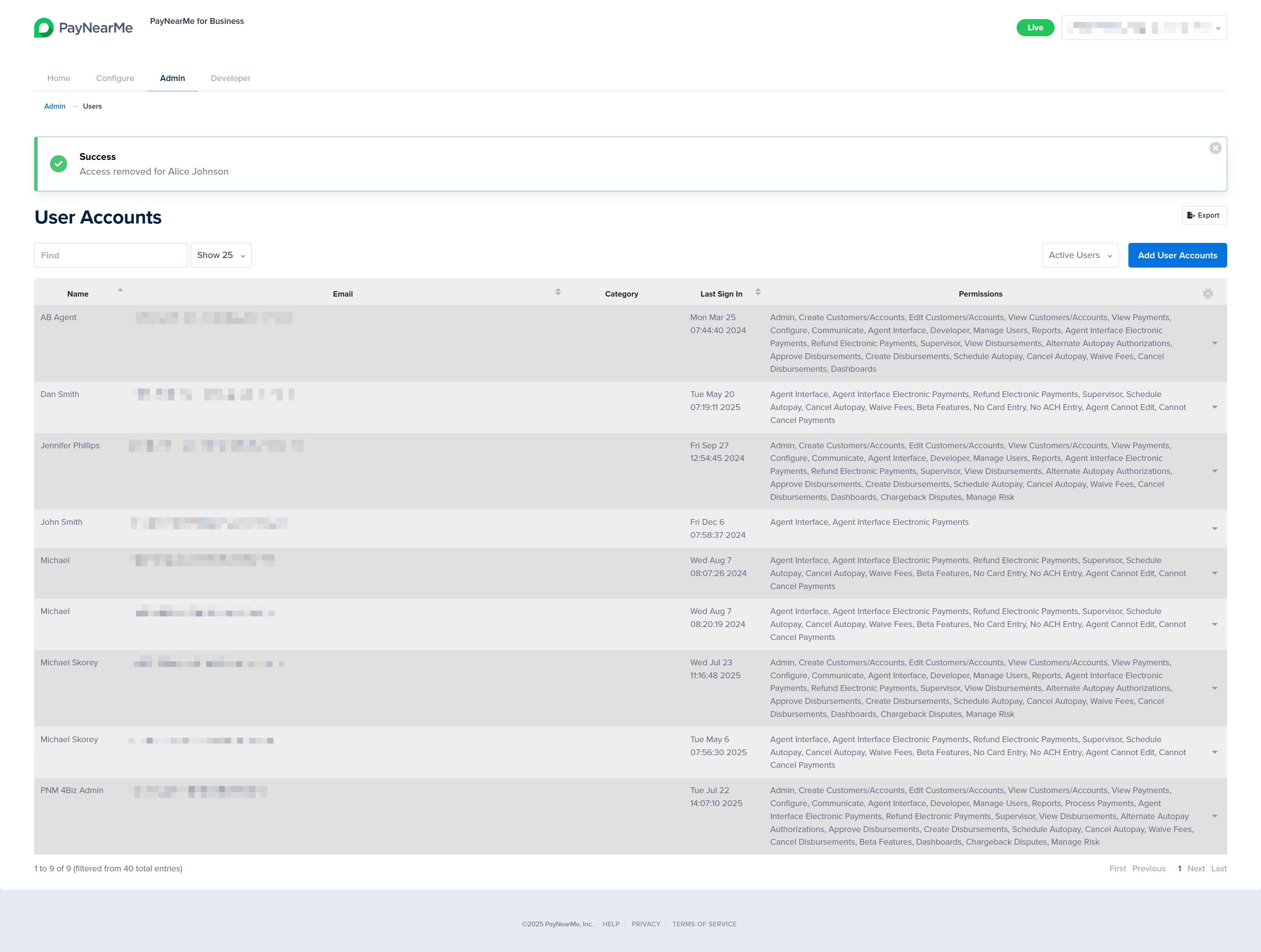
Task: Expand actions for Michael Skorey Jul 23 row
Action: [1215, 689]
